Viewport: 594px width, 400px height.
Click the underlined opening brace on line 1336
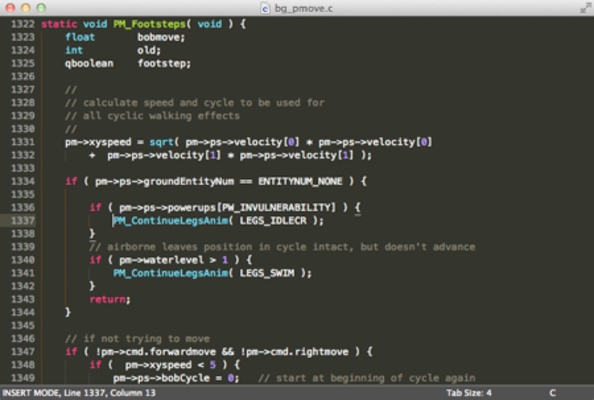point(358,208)
